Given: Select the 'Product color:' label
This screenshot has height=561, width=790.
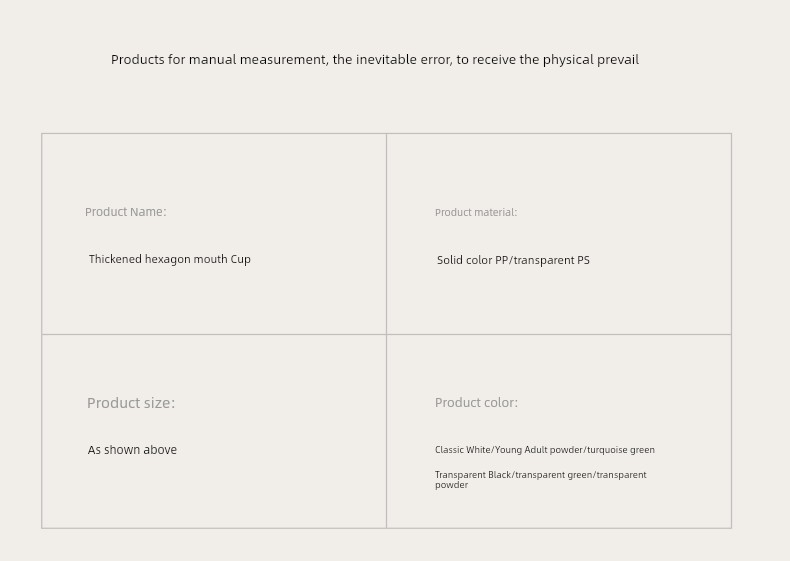Looking at the screenshot, I should tap(477, 403).
